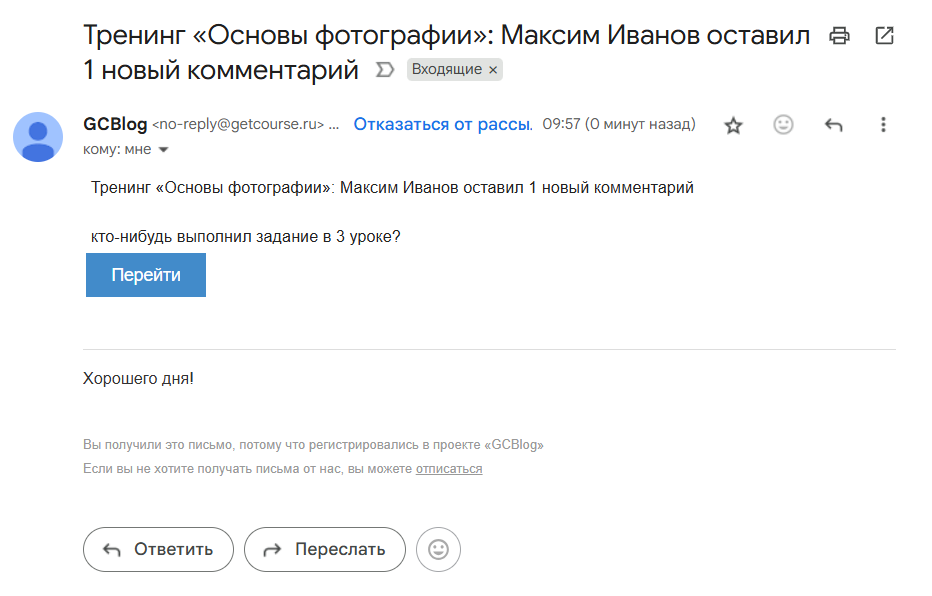Click the email subject heading
The image size is (932, 596).
(446, 52)
